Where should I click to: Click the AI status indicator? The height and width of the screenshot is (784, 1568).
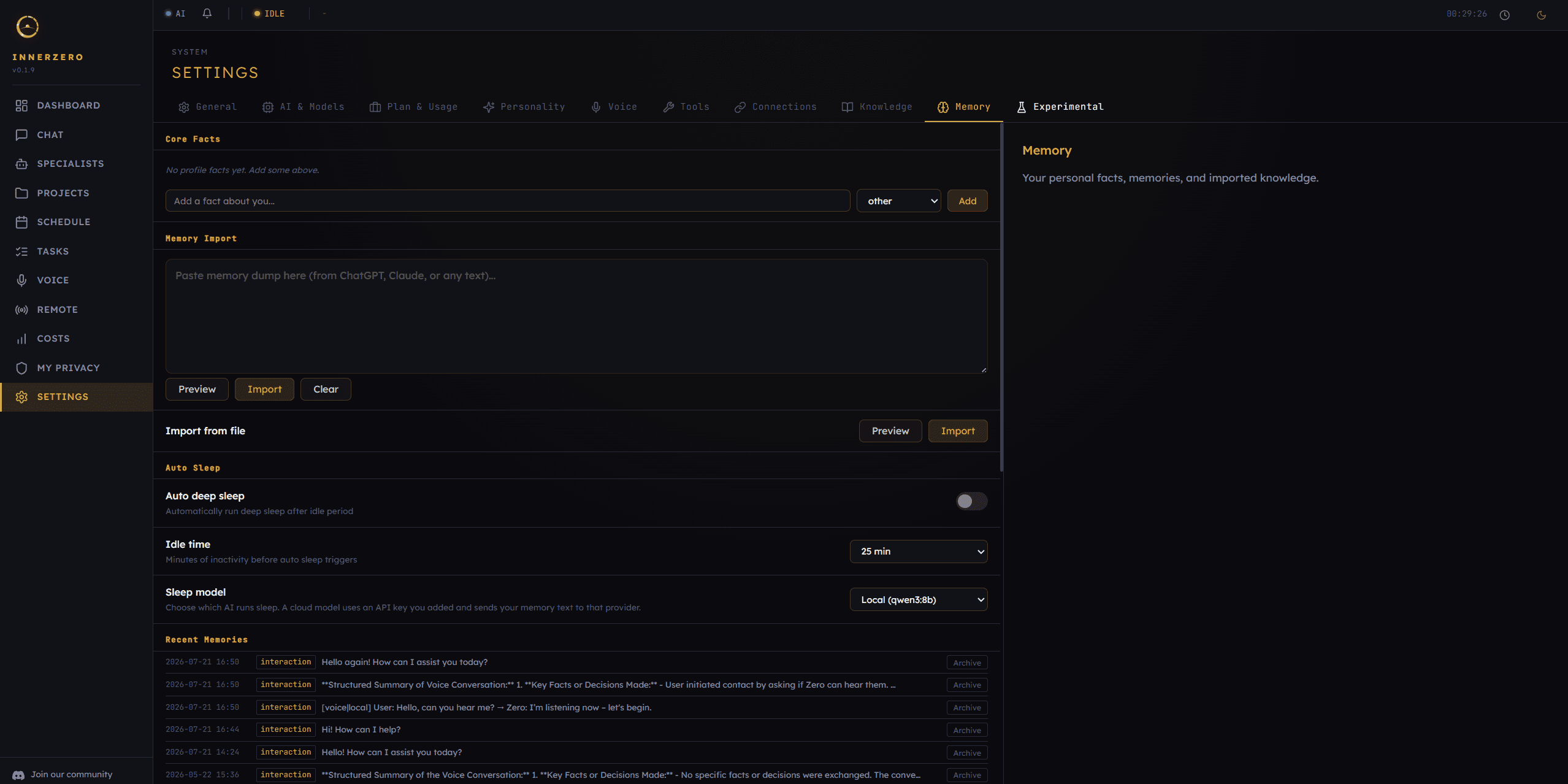click(175, 13)
